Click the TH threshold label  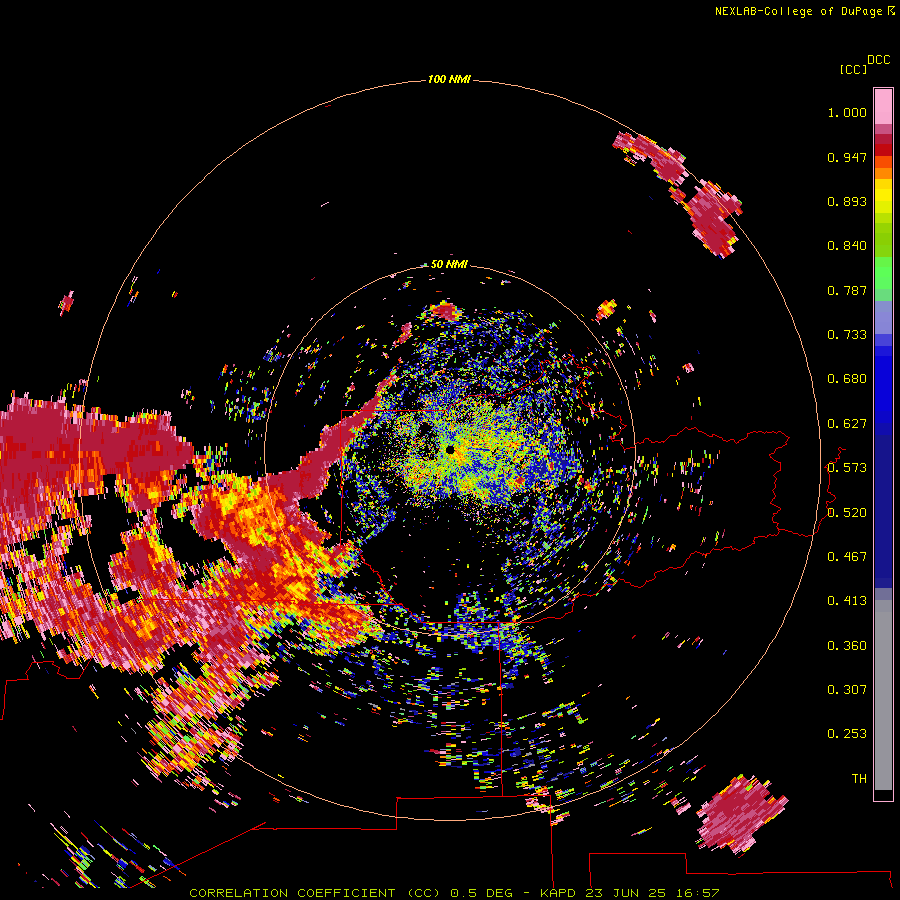[859, 779]
